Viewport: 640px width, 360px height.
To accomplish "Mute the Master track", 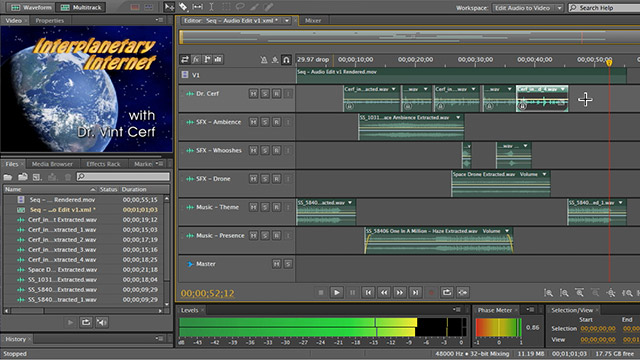I will (276, 264).
